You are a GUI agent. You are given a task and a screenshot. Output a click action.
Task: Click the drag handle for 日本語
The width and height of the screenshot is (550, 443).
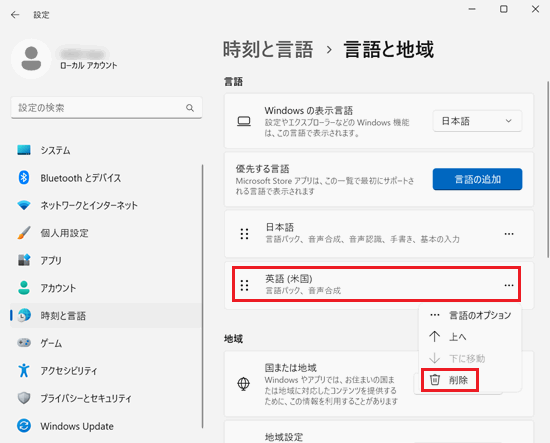pos(244,234)
